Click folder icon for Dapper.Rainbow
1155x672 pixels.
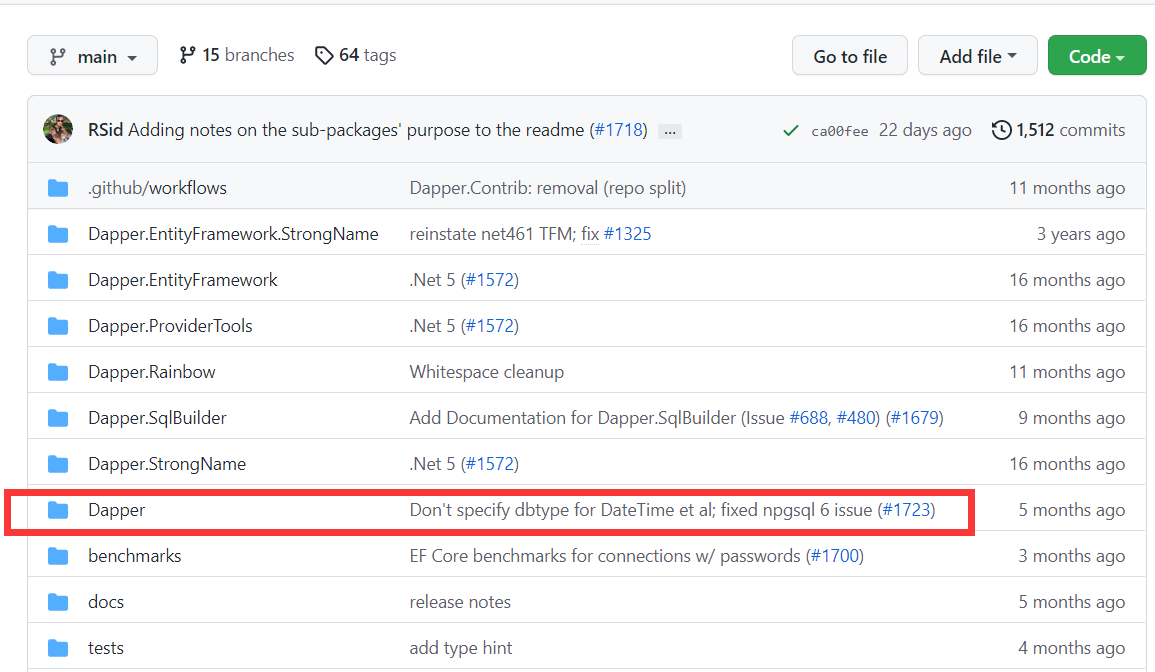pyautogui.click(x=58, y=373)
